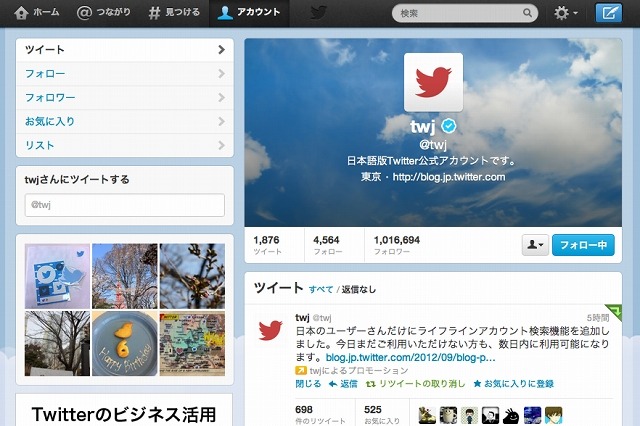Viewport: 640px width, 426px height.
Task: Click chevron next to フォロワー row
Action: pos(222,98)
